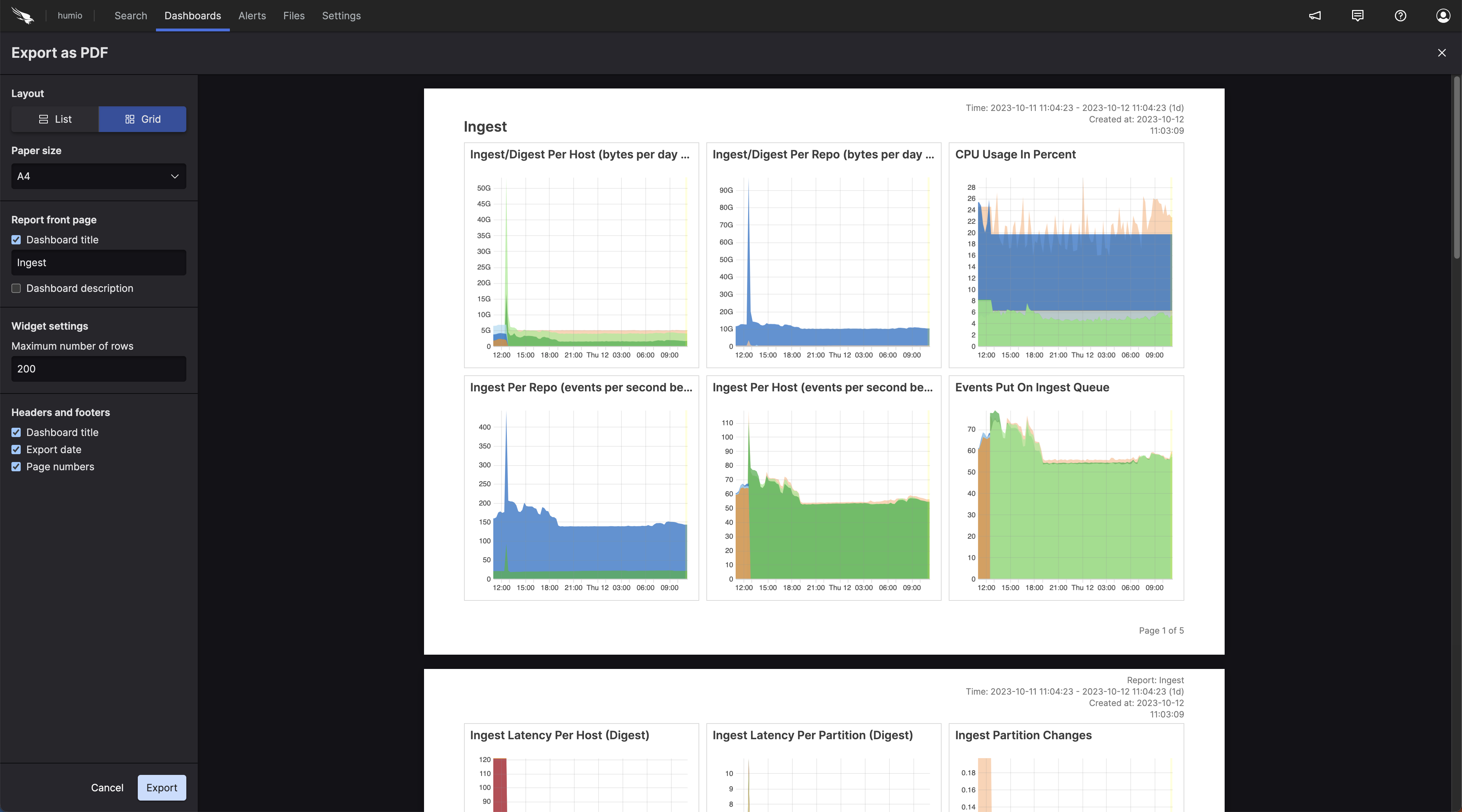Uncheck front page Dashboard title checkbox

click(16, 240)
